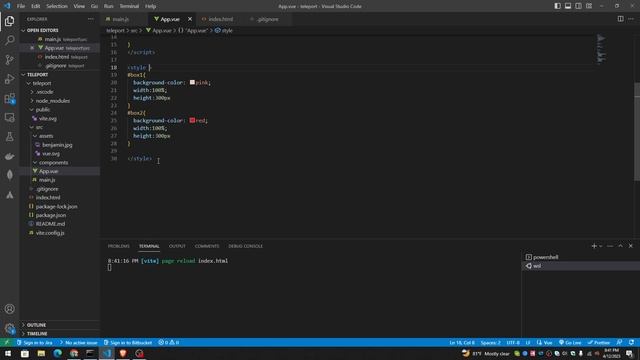
Task: Switch to the Debug Console panel tab
Action: (x=245, y=246)
